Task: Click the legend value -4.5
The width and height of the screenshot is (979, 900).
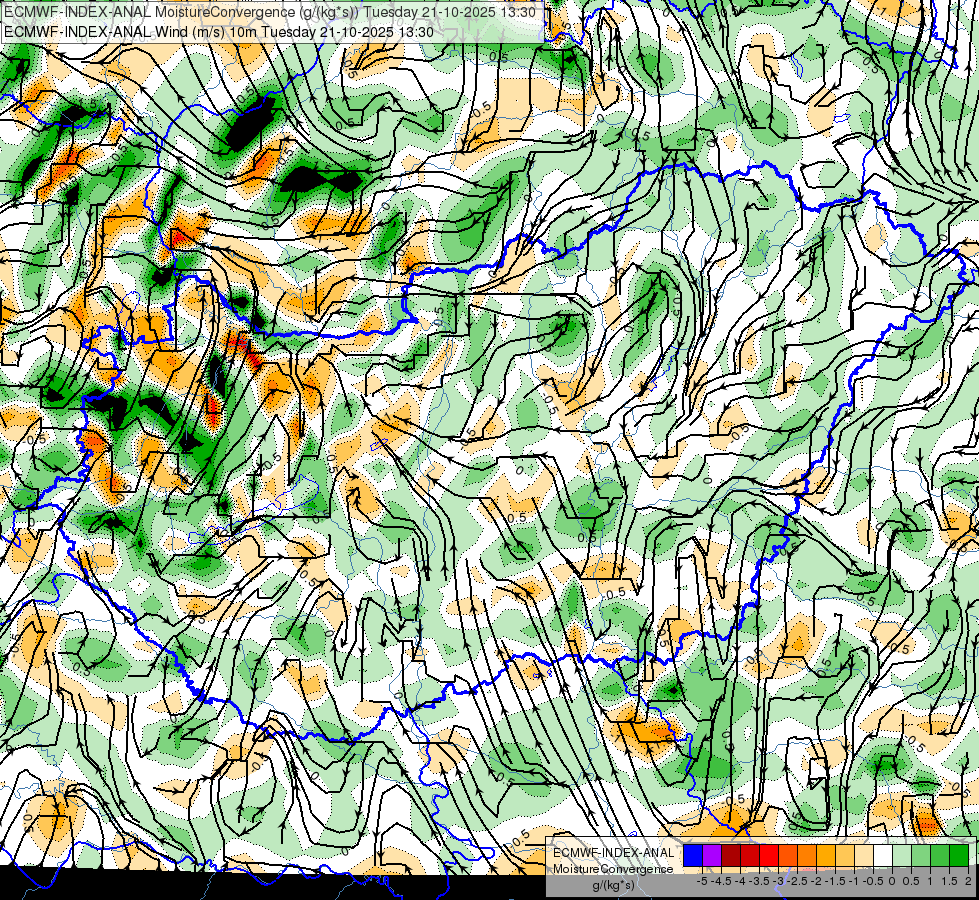Action: tap(721, 881)
